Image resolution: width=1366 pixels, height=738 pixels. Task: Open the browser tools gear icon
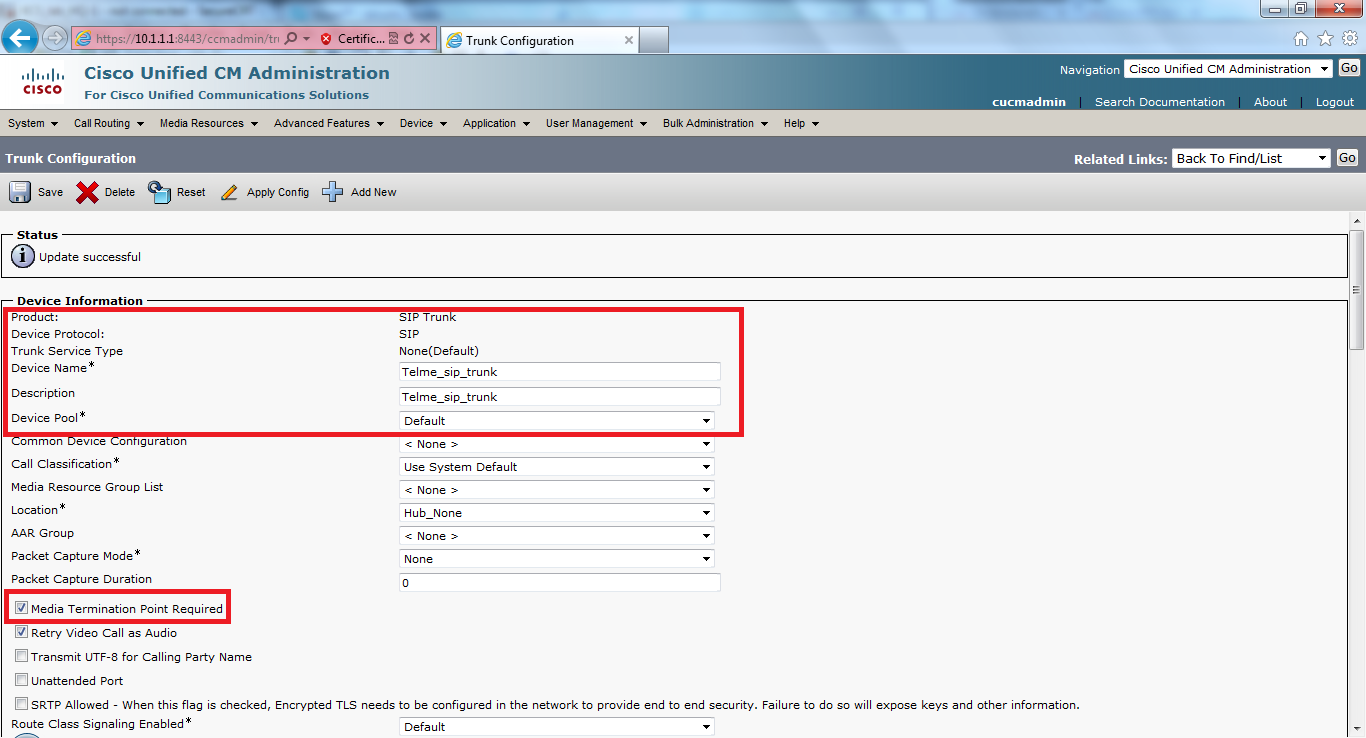point(1350,39)
